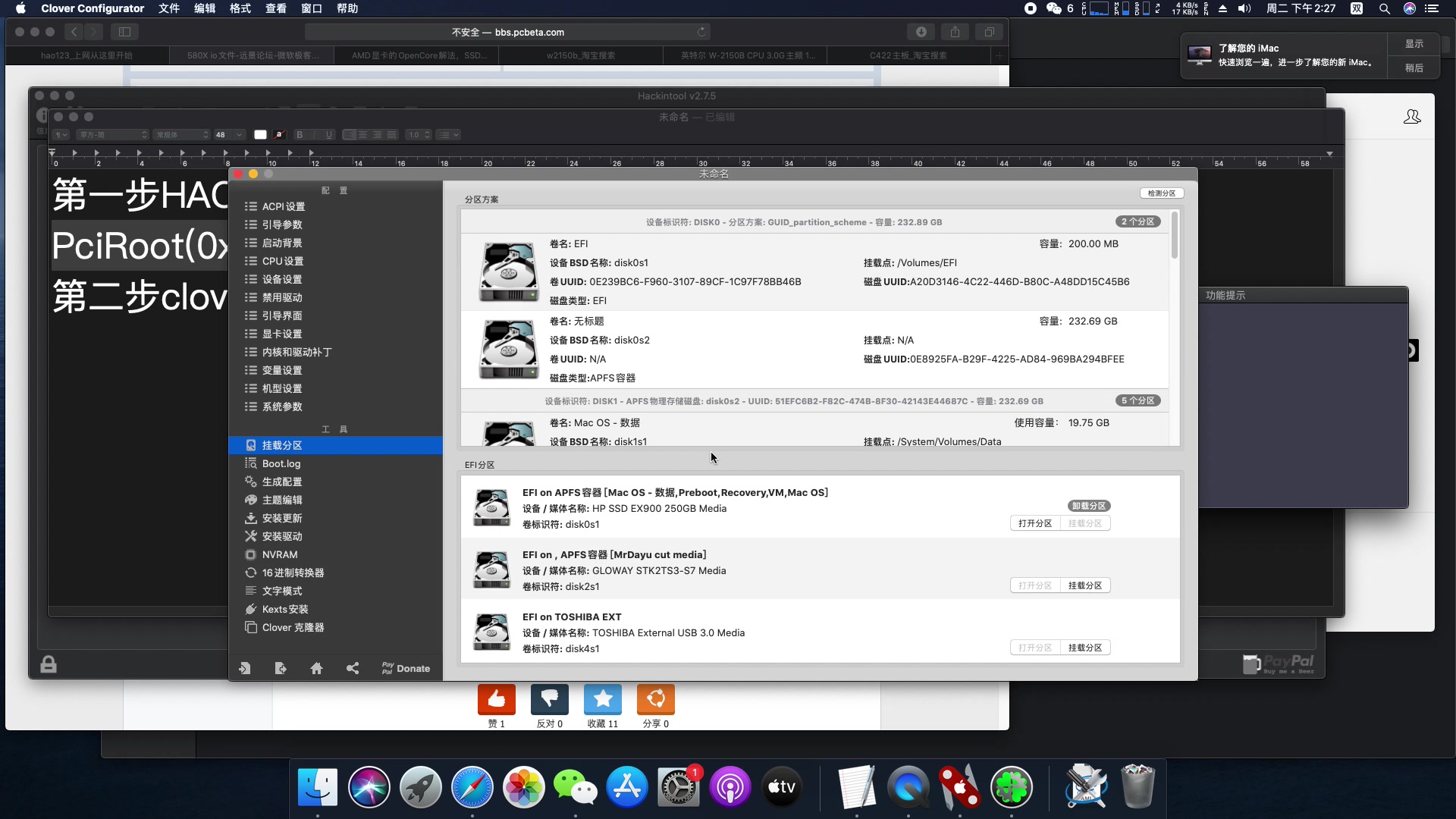The width and height of the screenshot is (1456, 819).
Task: Click the share icon in Clover footer
Action: click(353, 668)
